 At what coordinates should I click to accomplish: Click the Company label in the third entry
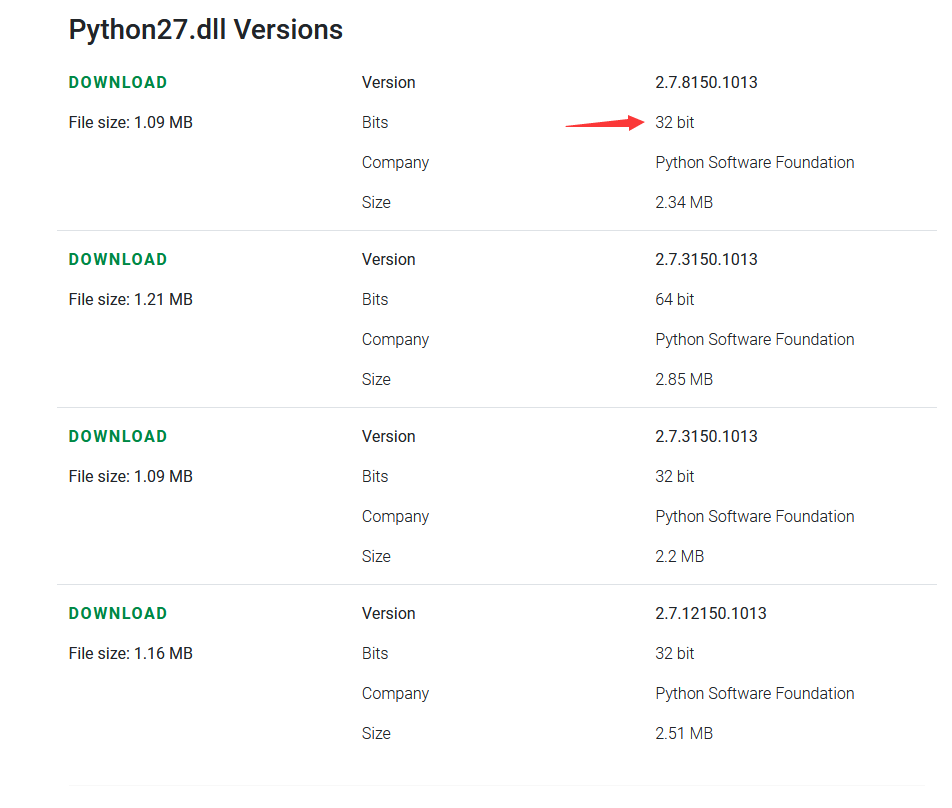(395, 516)
